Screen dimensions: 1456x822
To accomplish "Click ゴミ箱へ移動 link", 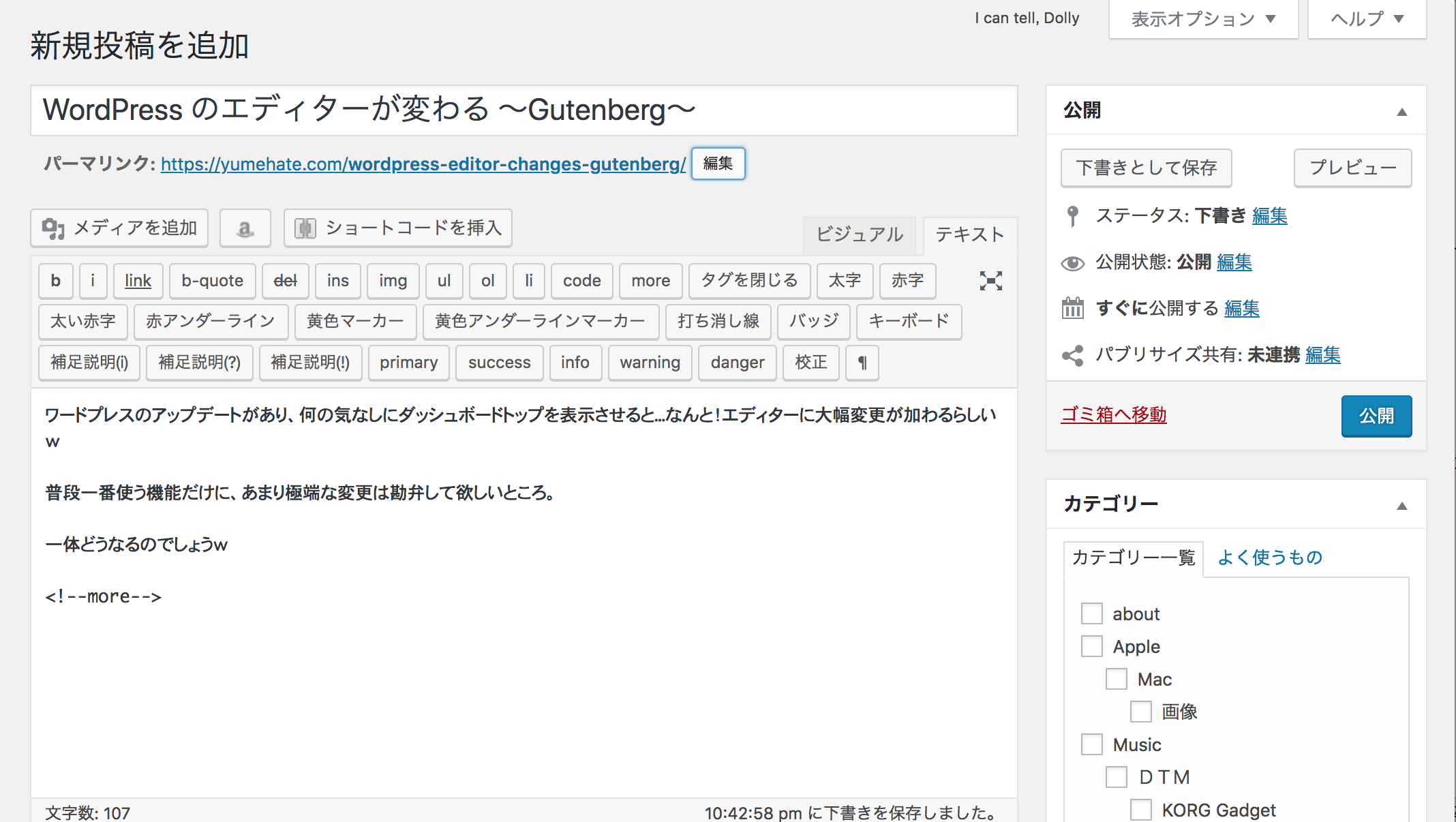I will click(1114, 414).
